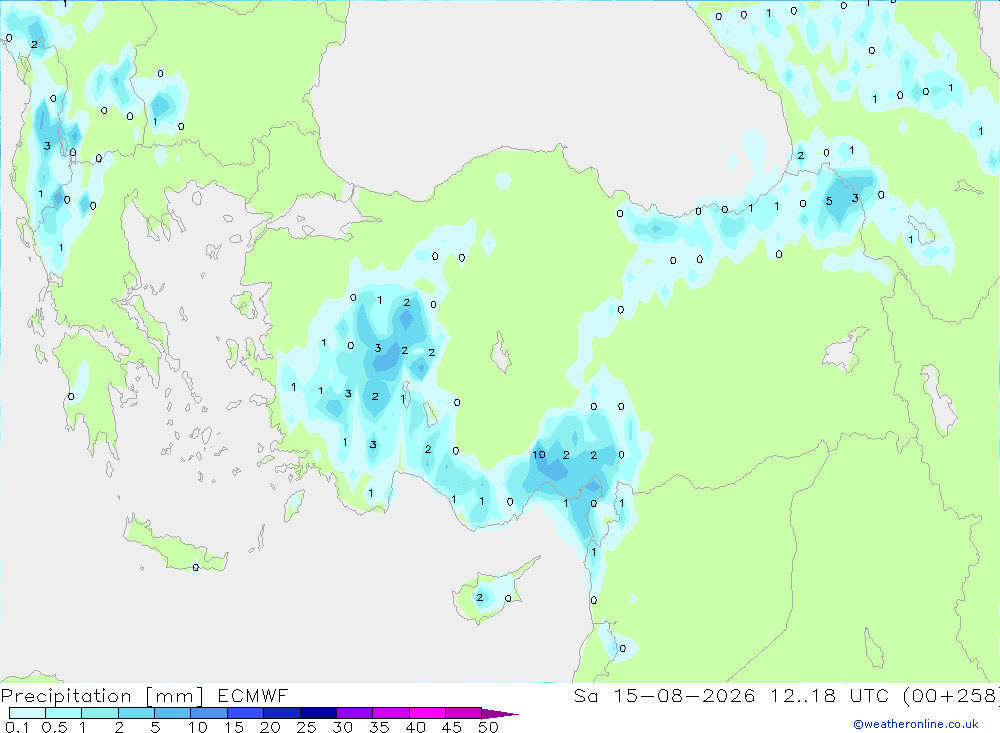Click the '35' legend label
The height and width of the screenshot is (733, 1000).
point(379,727)
